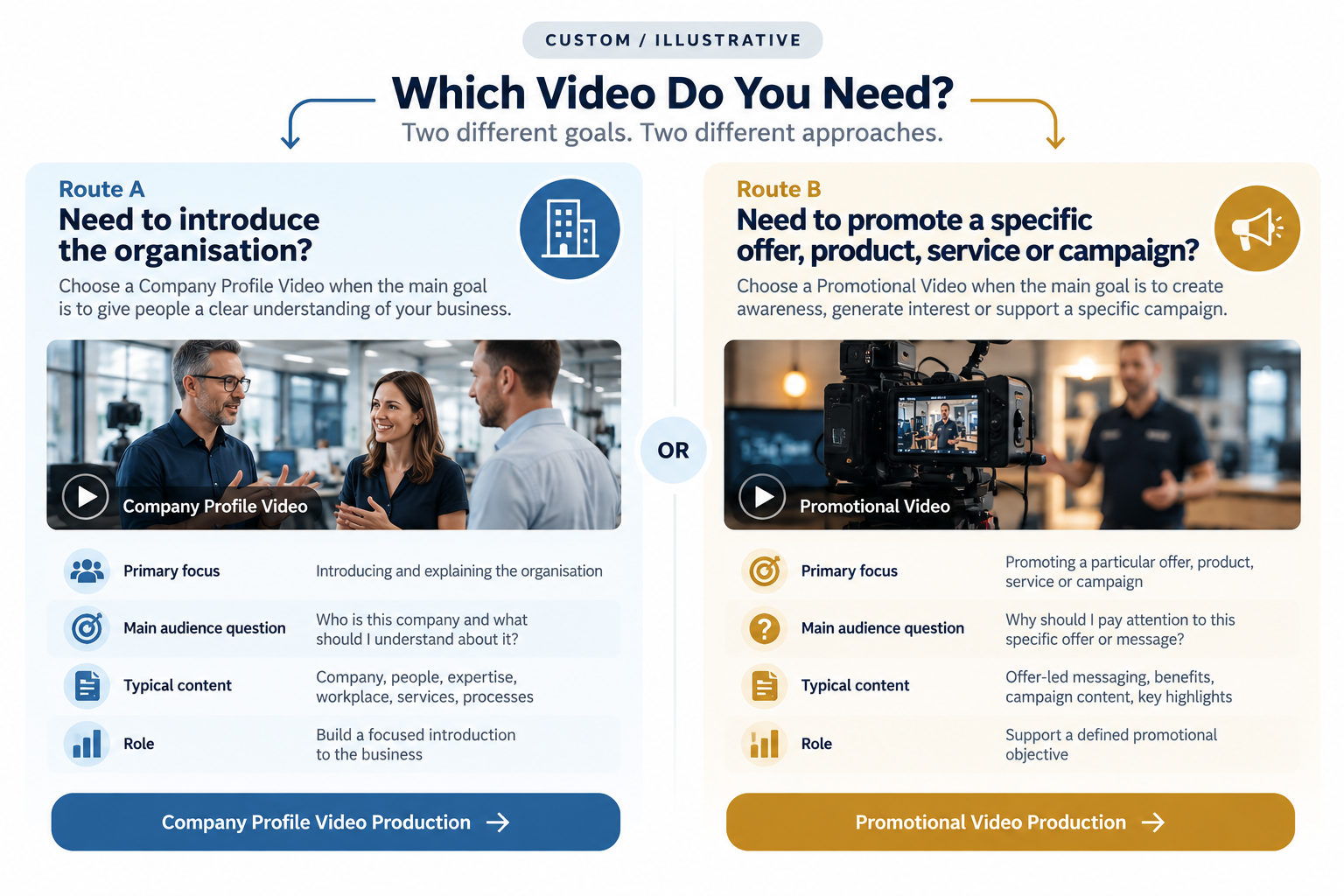Viewport: 1344px width, 896px height.
Task: Click 'Role' label in Route B
Action: 817,744
